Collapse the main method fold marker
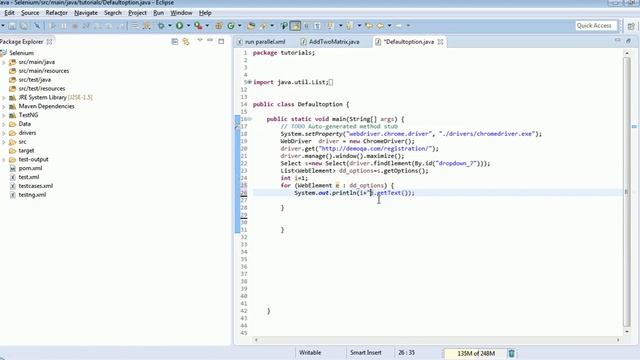The image size is (640, 360). pos(250,119)
